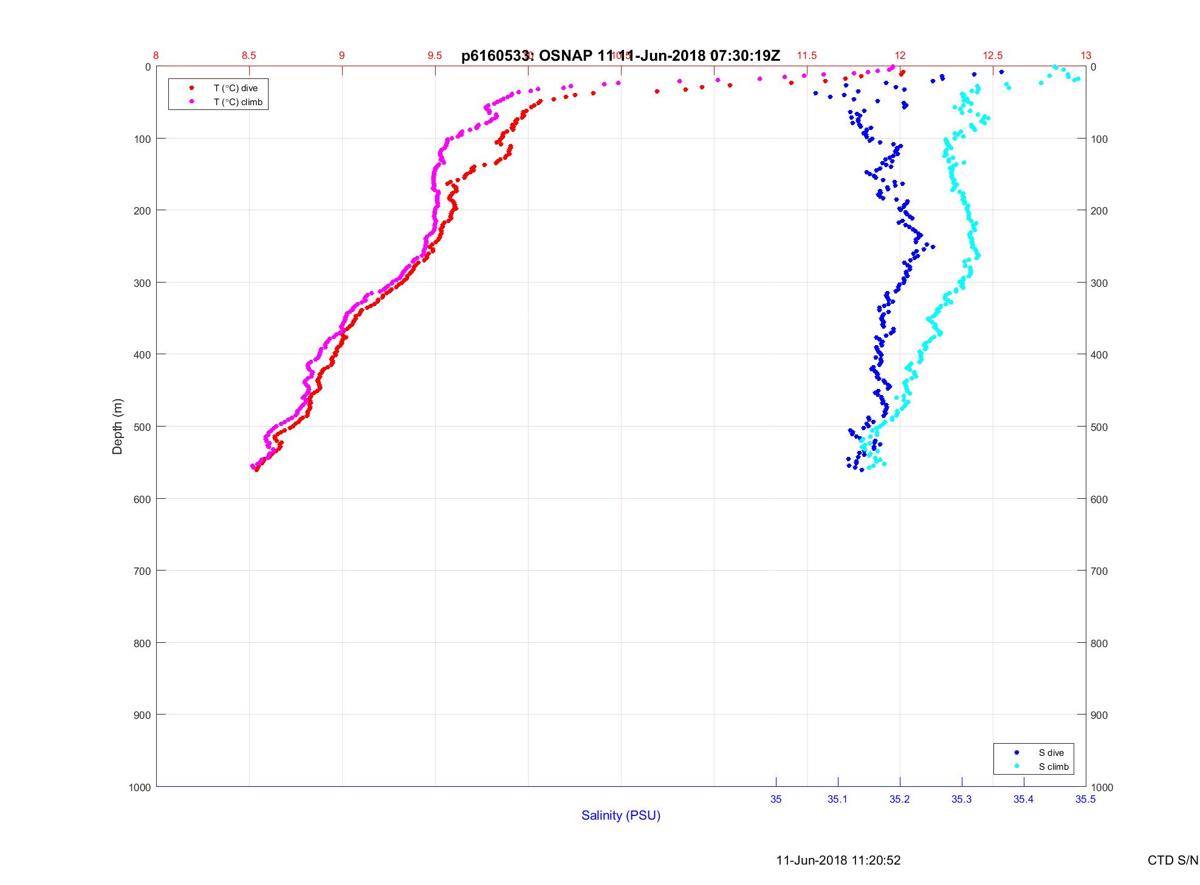1200x885 pixels.
Task: Select the 'T (°C) dive' legend entry
Action: point(235,88)
